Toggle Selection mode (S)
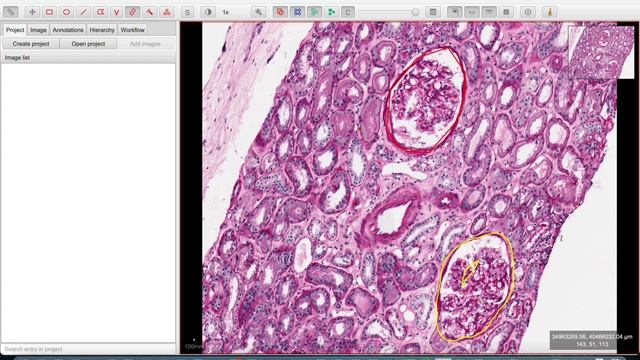Viewport: 640px width, 360px height. (x=187, y=12)
